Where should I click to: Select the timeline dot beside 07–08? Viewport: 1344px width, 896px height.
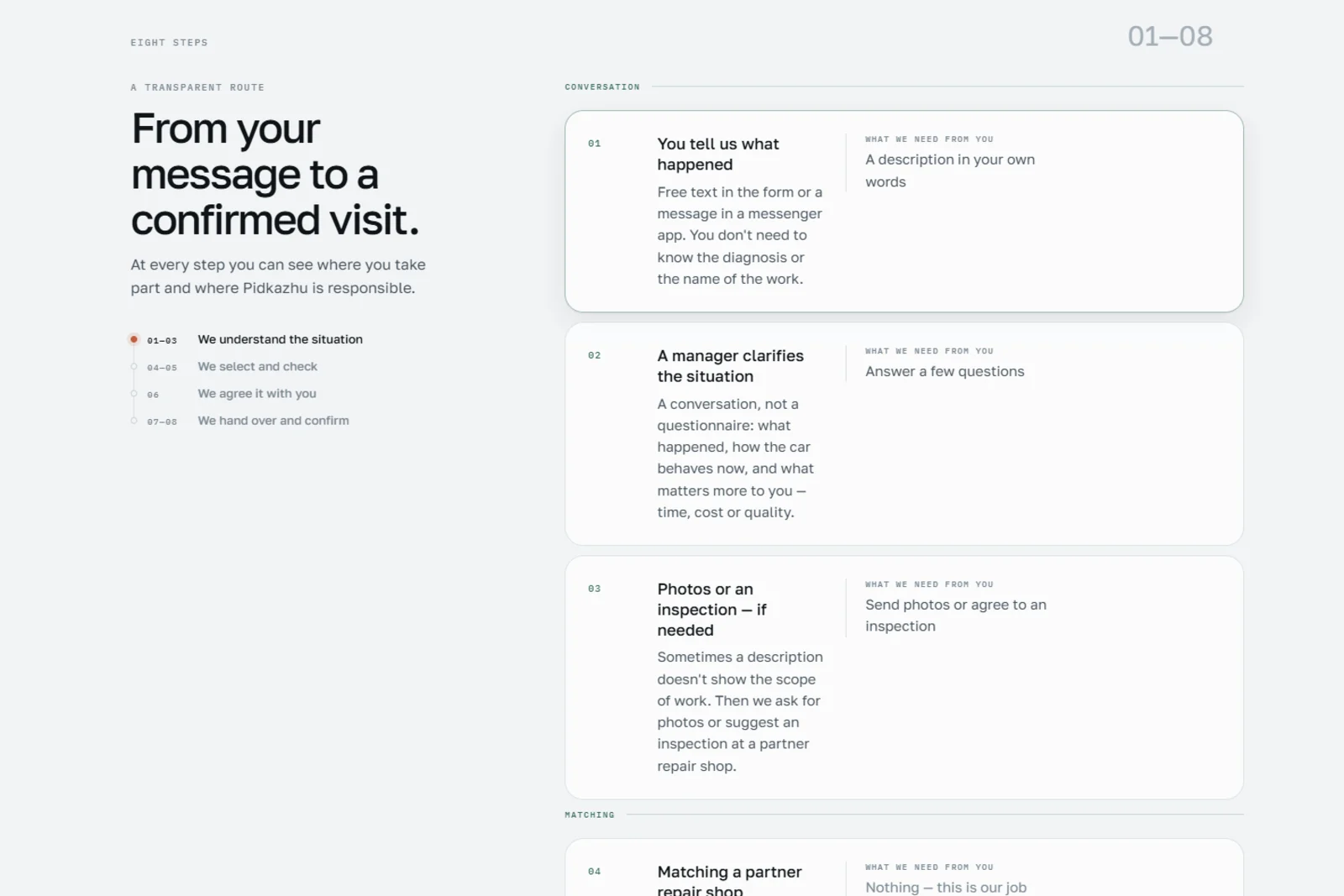134,421
